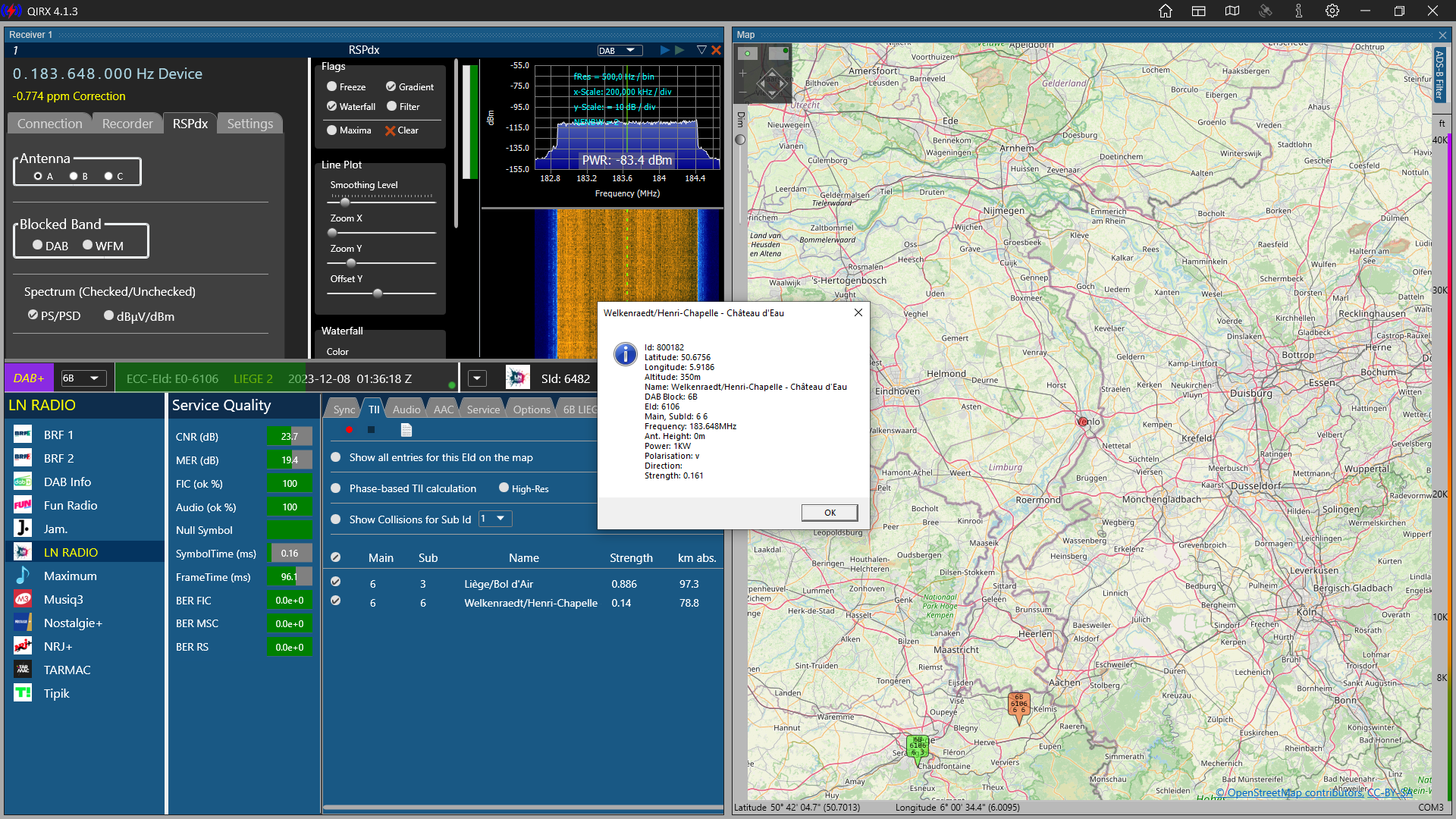The height and width of the screenshot is (819, 1456).
Task: Click the window layout icon
Action: pyautogui.click(x=1199, y=11)
